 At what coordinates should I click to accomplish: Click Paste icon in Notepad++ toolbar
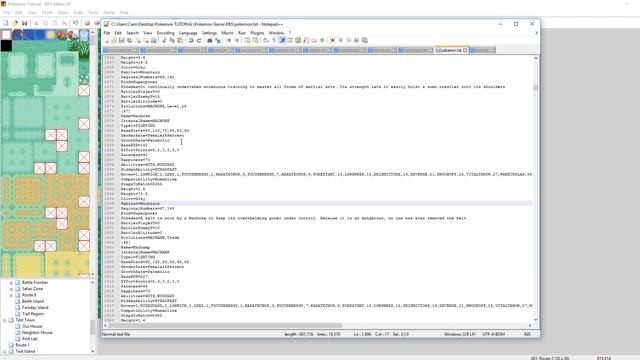tap(180, 40)
